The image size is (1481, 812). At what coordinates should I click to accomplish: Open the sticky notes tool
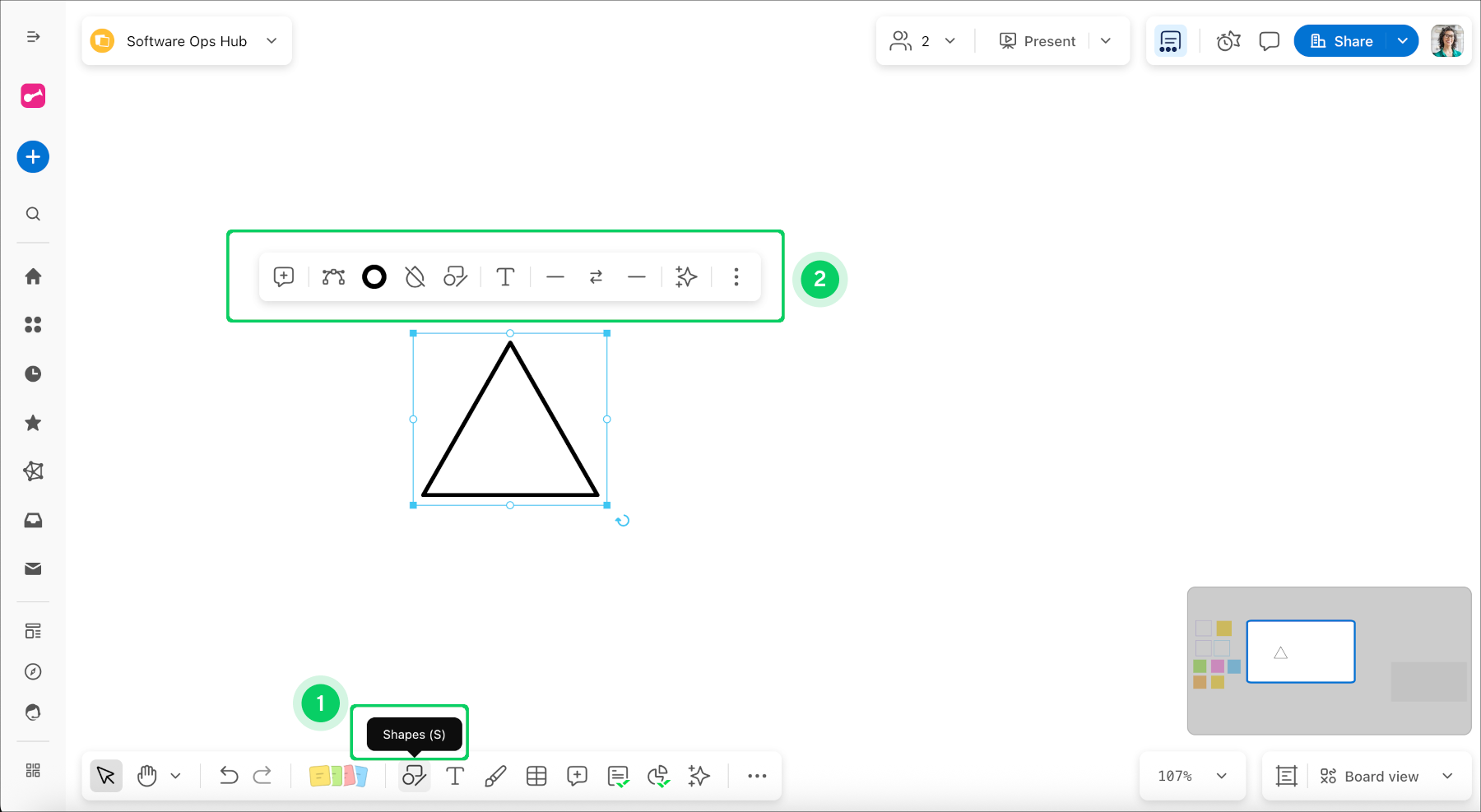tap(338, 775)
